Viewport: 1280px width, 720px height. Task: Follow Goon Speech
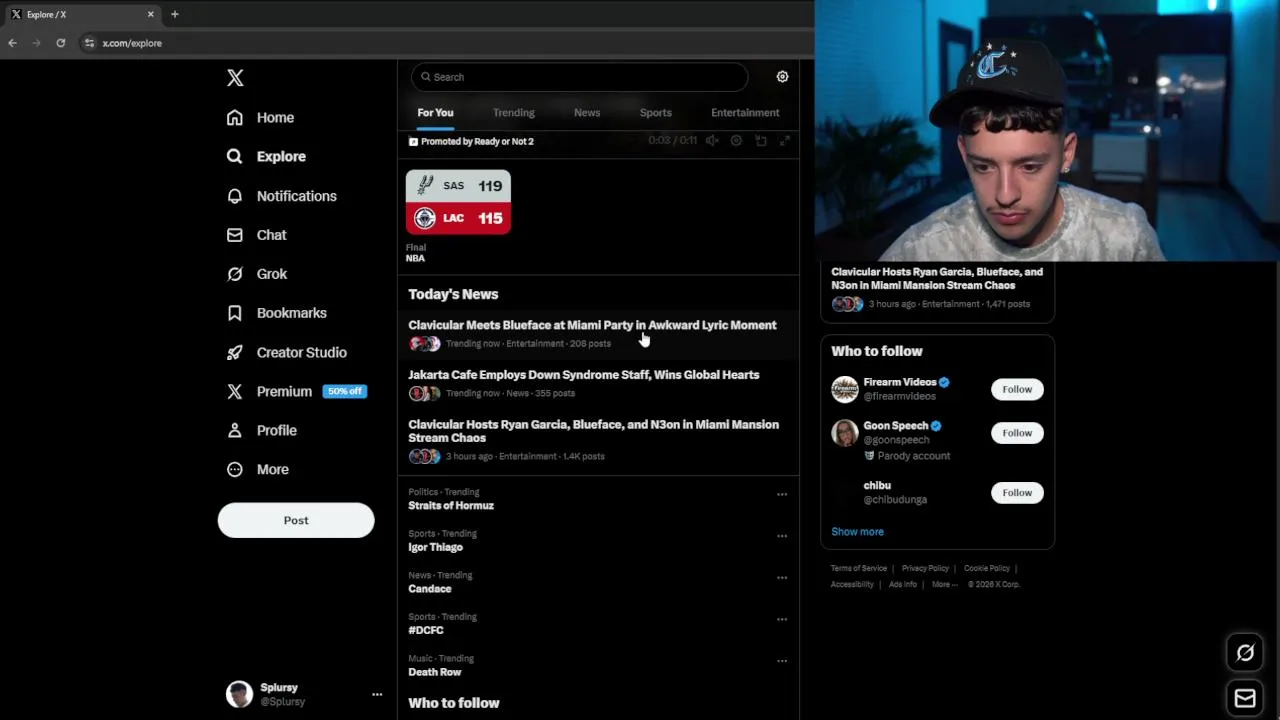tap(1017, 433)
